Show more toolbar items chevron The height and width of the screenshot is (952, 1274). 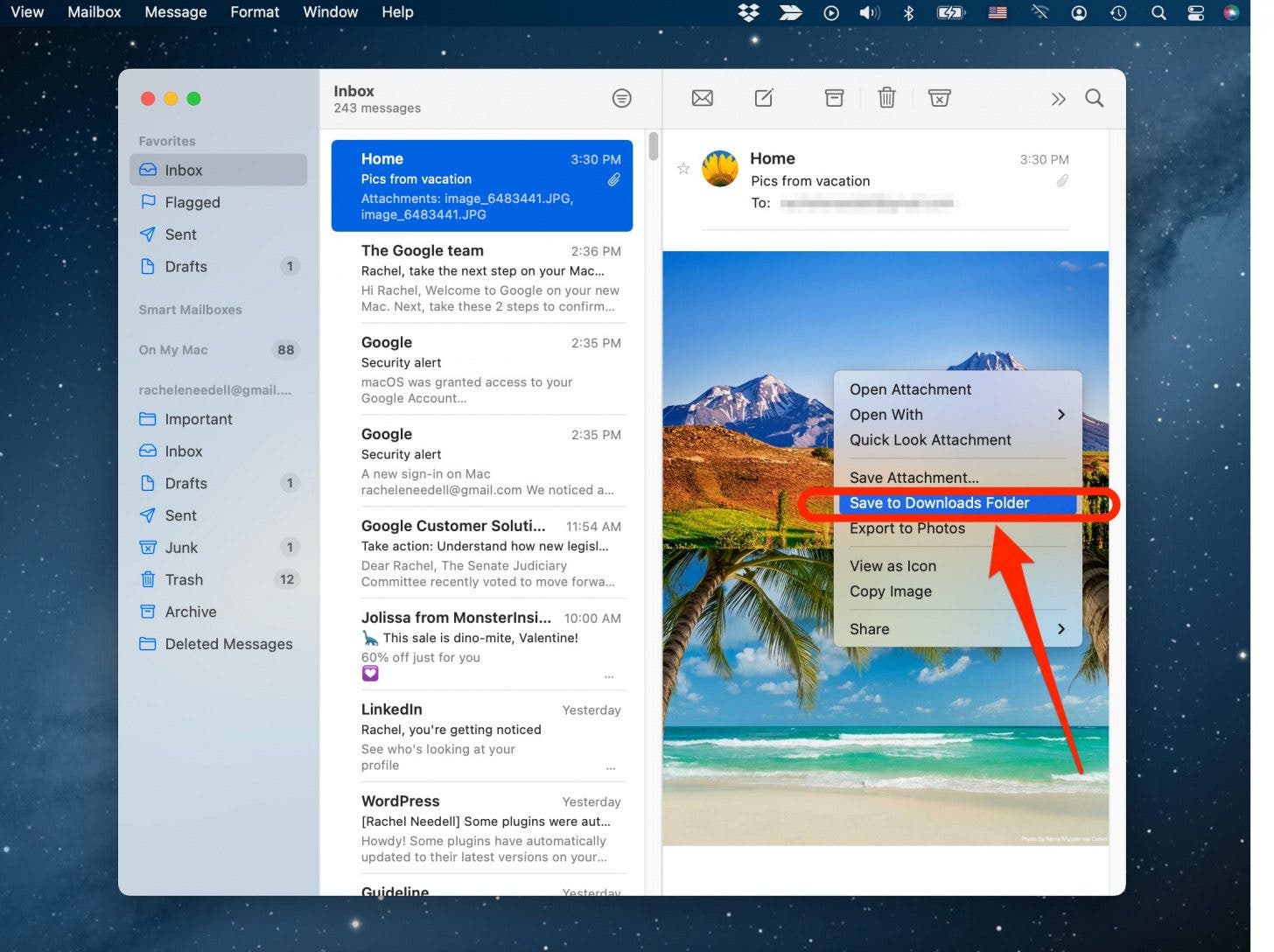[x=1058, y=99]
